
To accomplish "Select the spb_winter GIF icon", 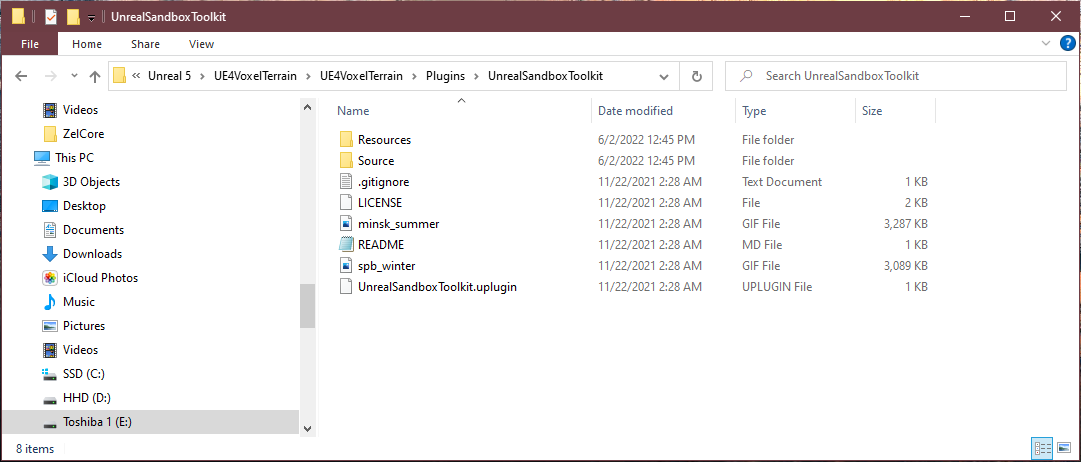I will pos(346,266).
